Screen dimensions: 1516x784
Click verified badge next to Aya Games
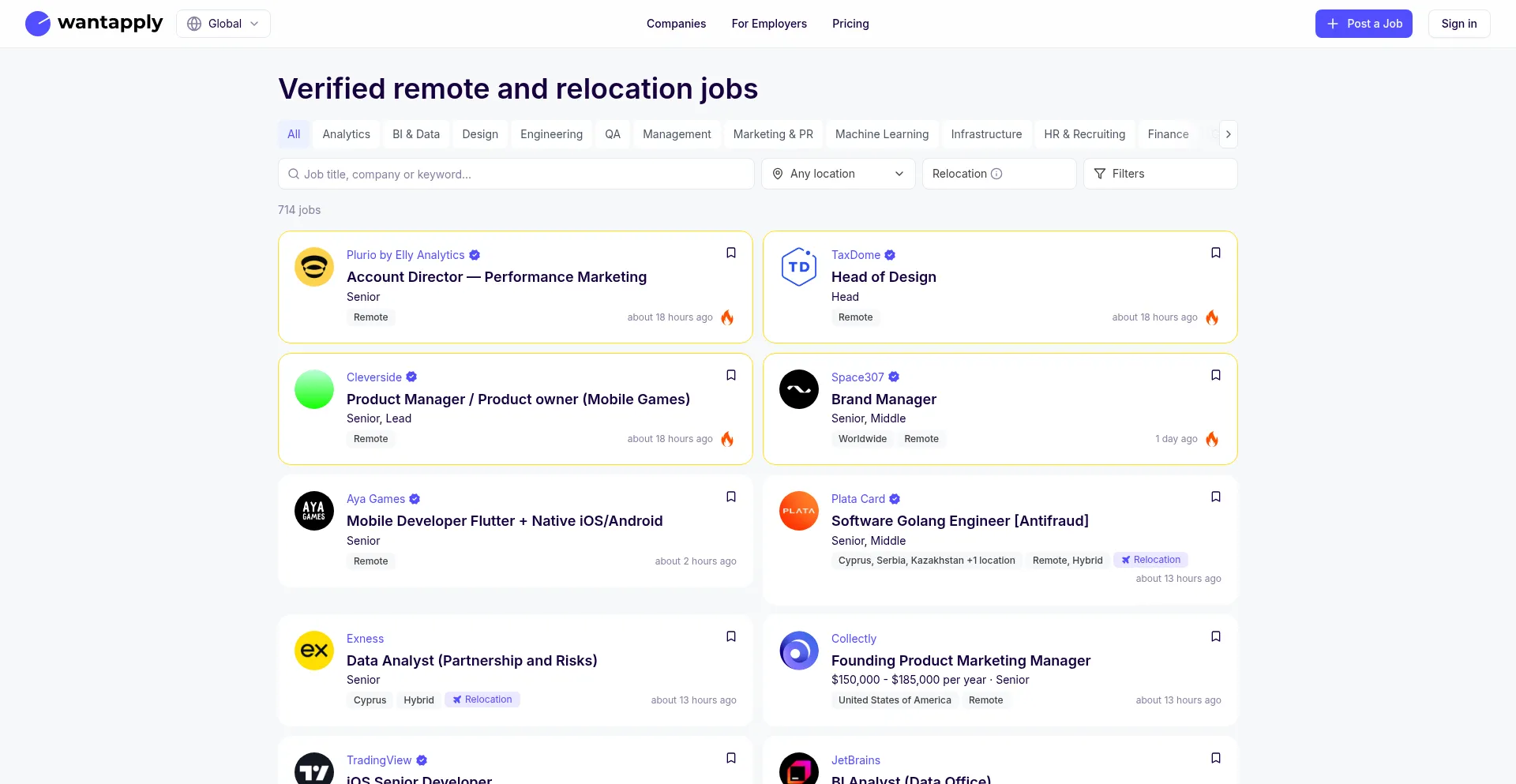(x=415, y=499)
